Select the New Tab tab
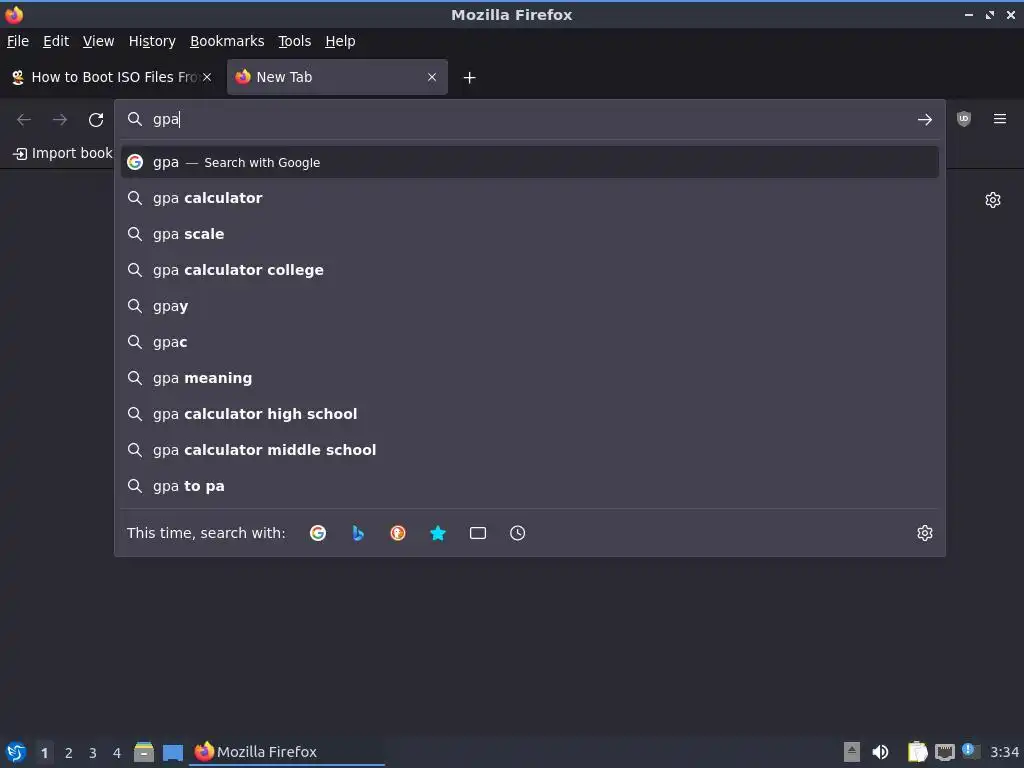Image resolution: width=1024 pixels, height=768 pixels. tap(337, 77)
